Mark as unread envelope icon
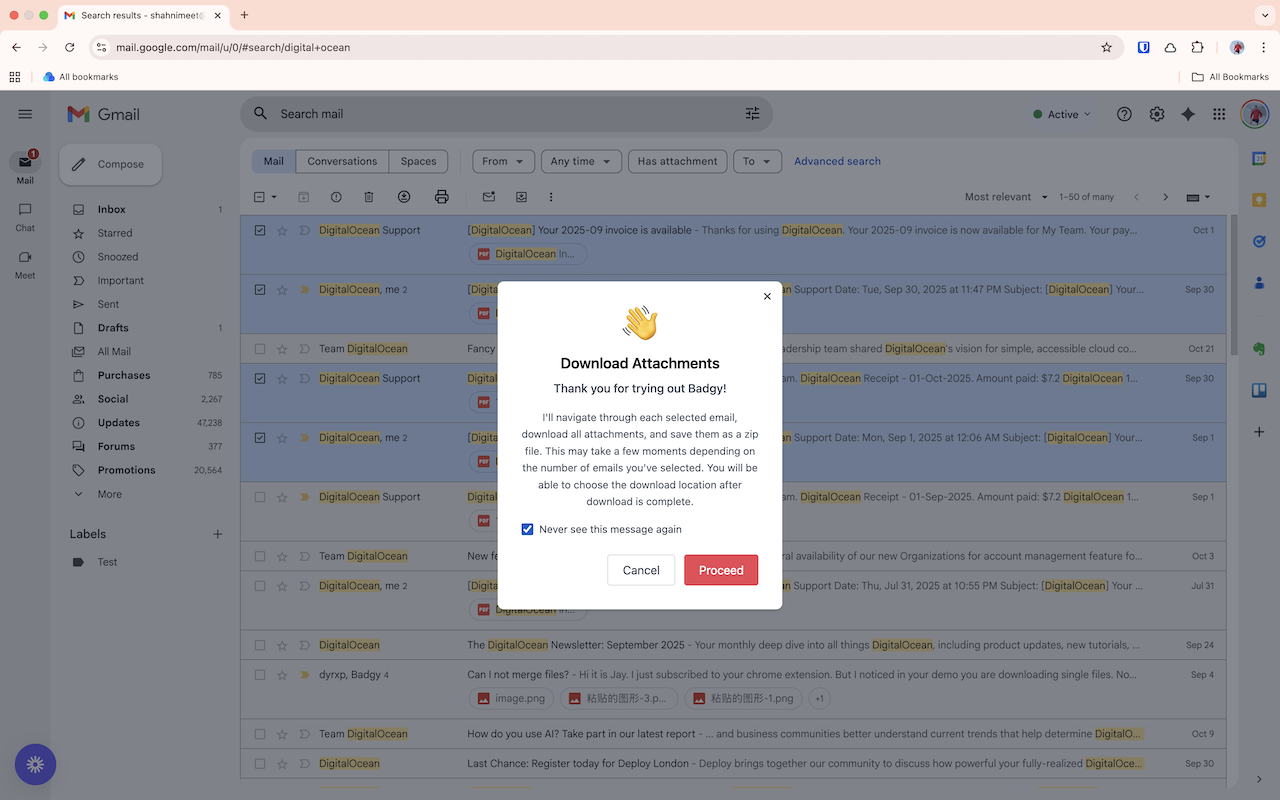The width and height of the screenshot is (1280, 800). pos(489,197)
